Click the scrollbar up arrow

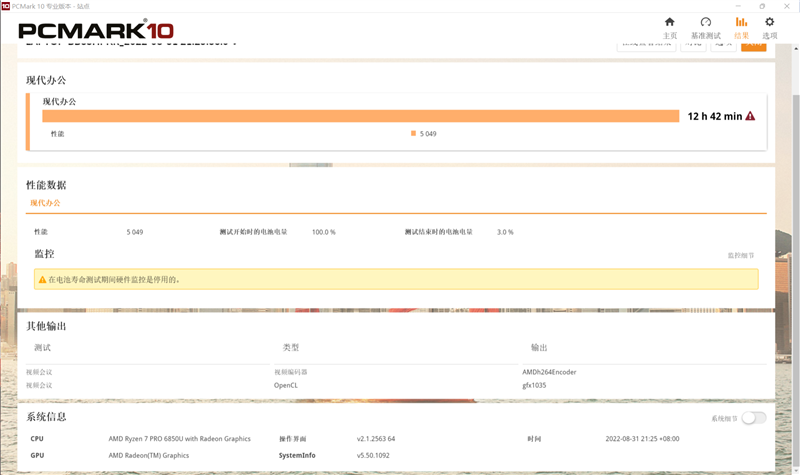pos(796,48)
